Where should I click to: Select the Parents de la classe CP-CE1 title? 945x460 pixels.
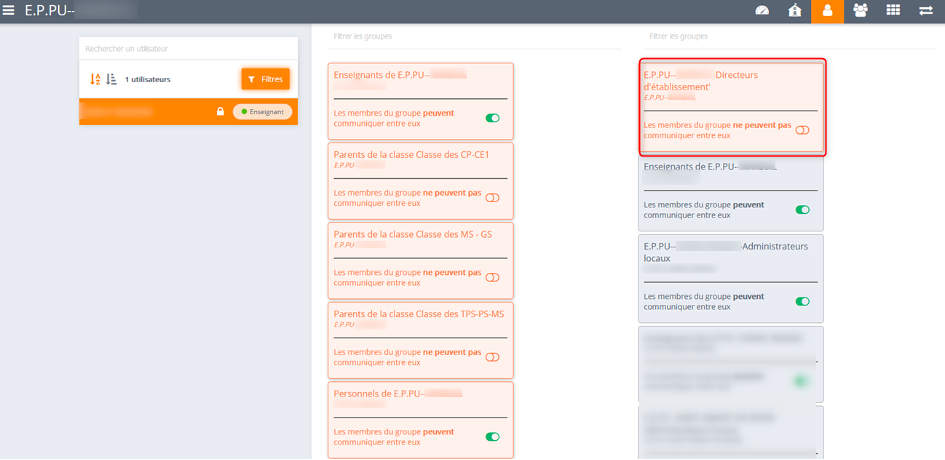pos(412,155)
